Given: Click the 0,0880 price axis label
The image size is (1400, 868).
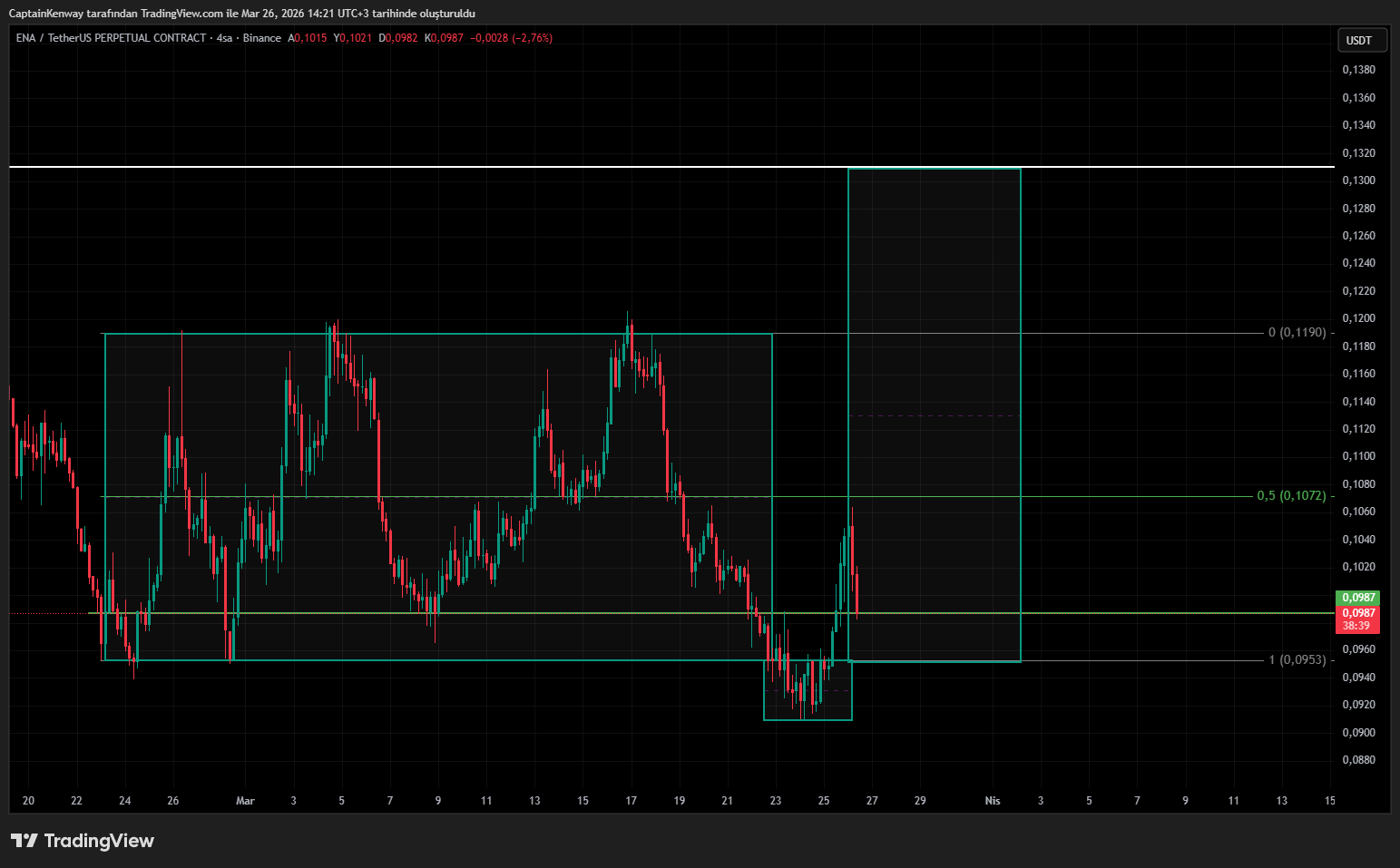Looking at the screenshot, I should [1358, 760].
